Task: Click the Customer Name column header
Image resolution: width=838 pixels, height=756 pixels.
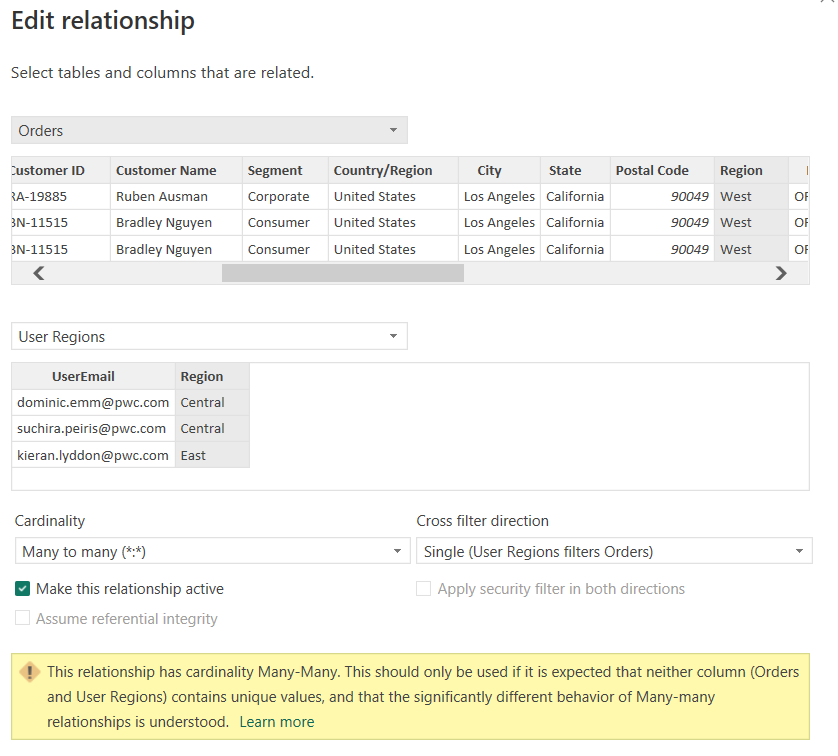Action: 166,170
